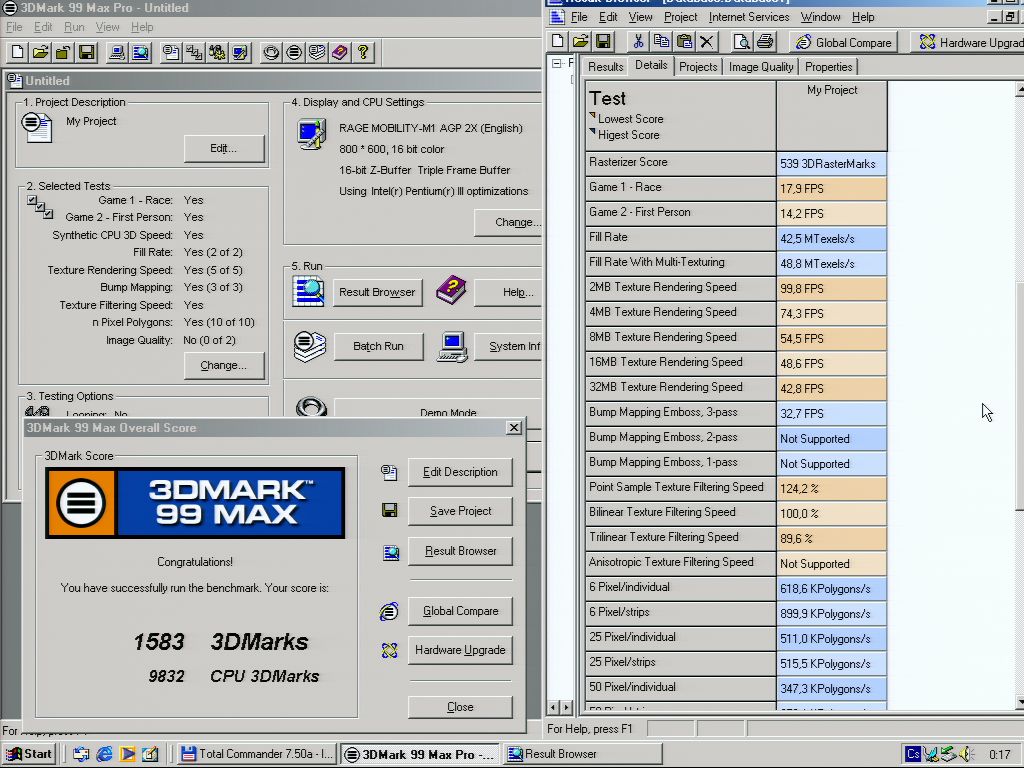Click scroll down arrow of results table
Image resolution: width=1024 pixels, height=768 pixels.
pos(1019,703)
